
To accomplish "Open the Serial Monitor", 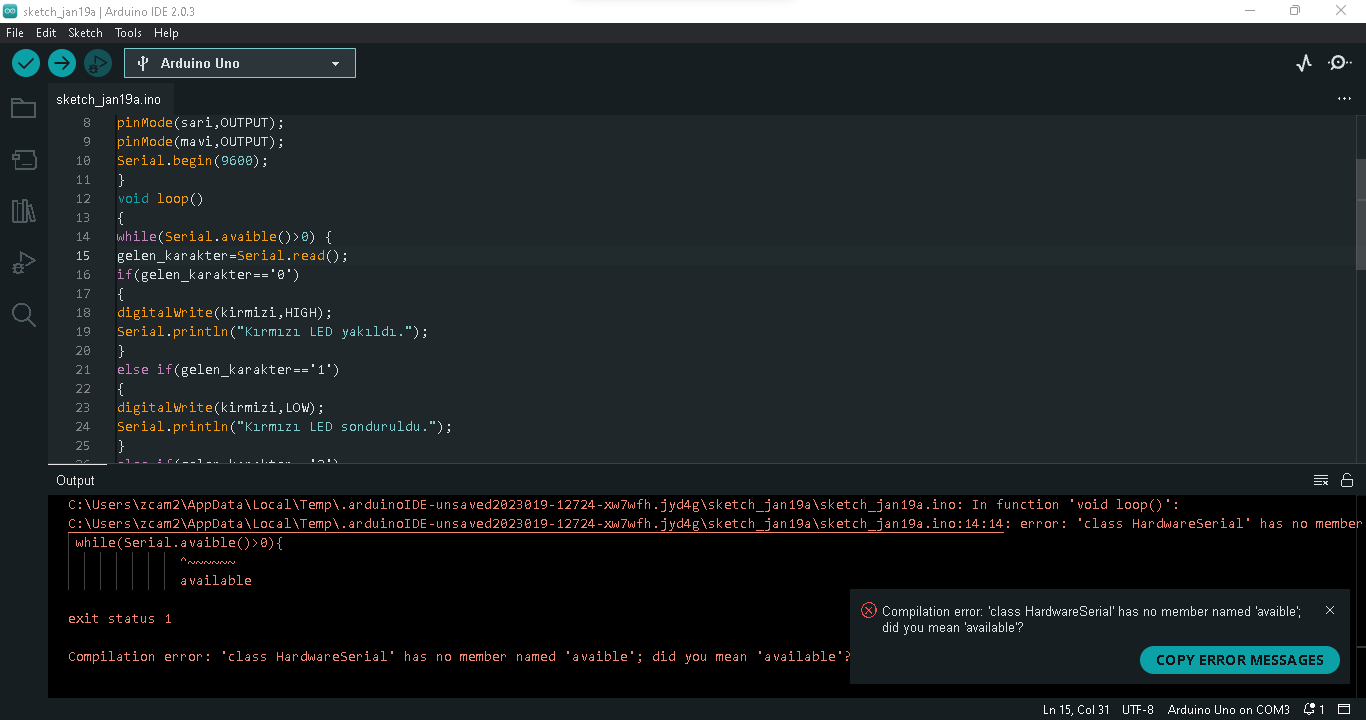I will click(x=1339, y=63).
